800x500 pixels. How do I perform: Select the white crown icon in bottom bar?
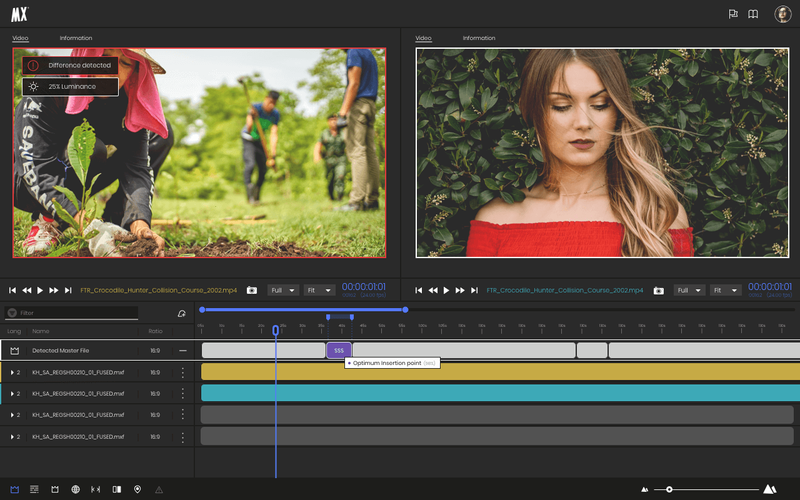click(55, 489)
